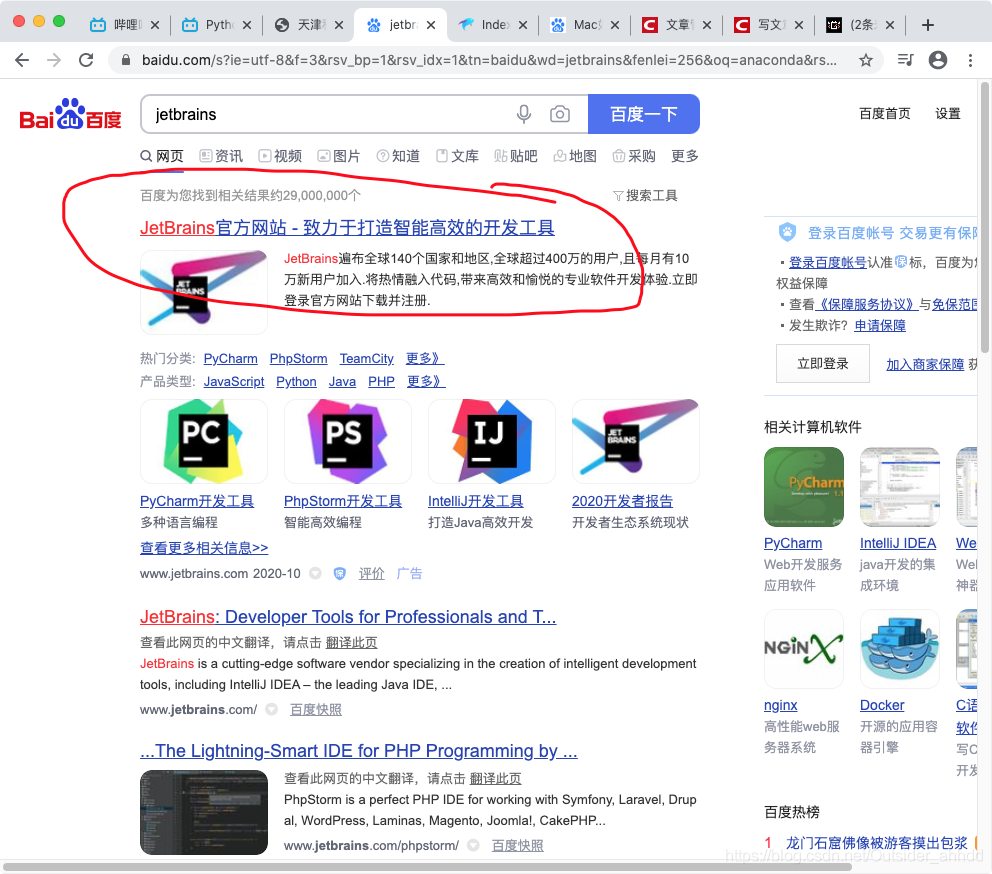Viewport: 992px width, 874px height.
Task: Select the 资讯 search category
Action: 221,156
